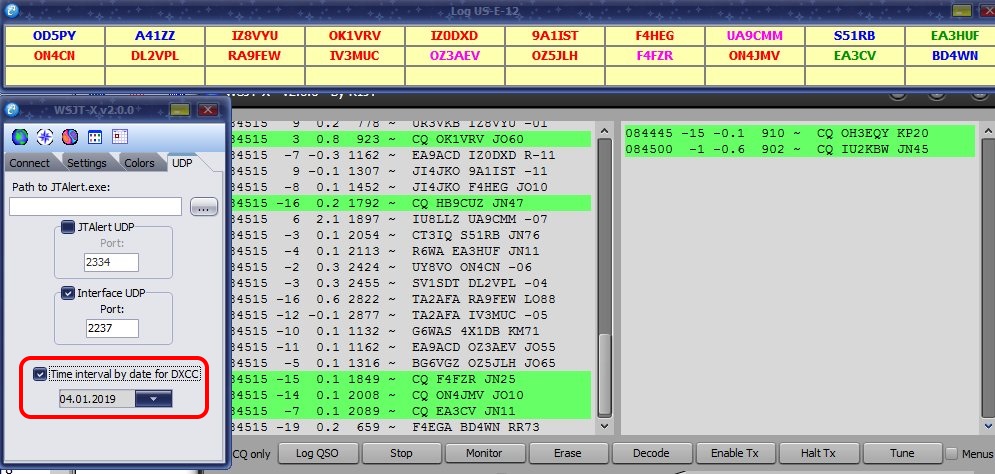The image size is (995, 474).
Task: Select callsign OK1VRV in the log grid
Action: pos(353,35)
